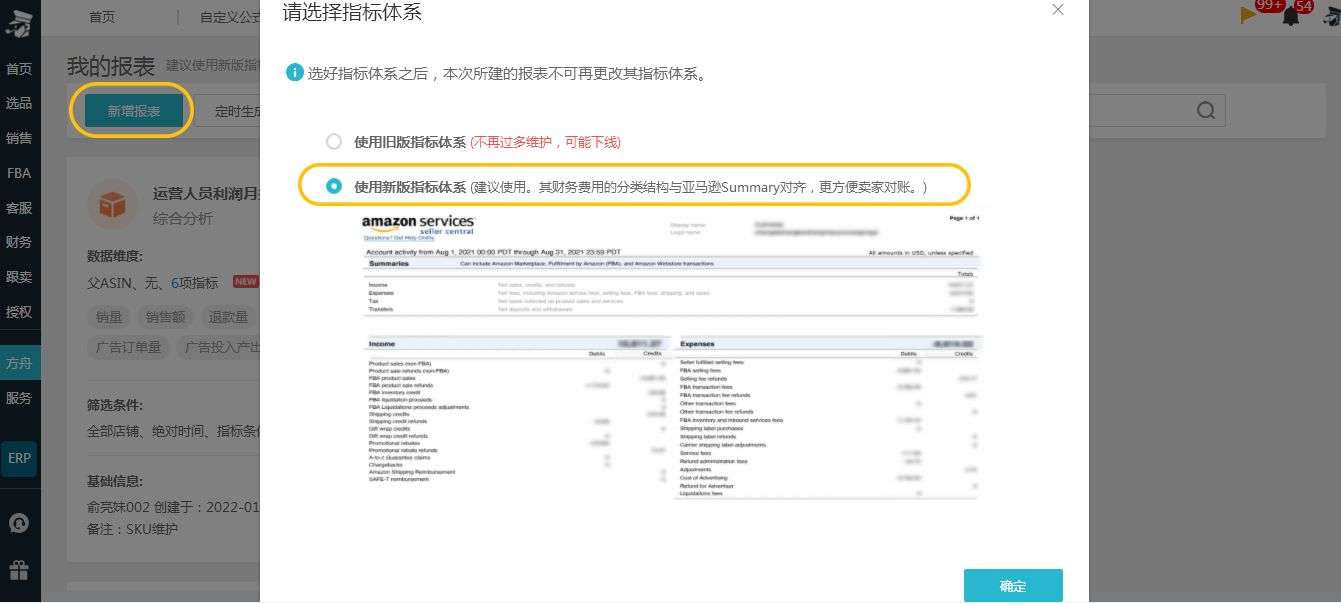Click the 新增报表 button

pyautogui.click(x=134, y=111)
